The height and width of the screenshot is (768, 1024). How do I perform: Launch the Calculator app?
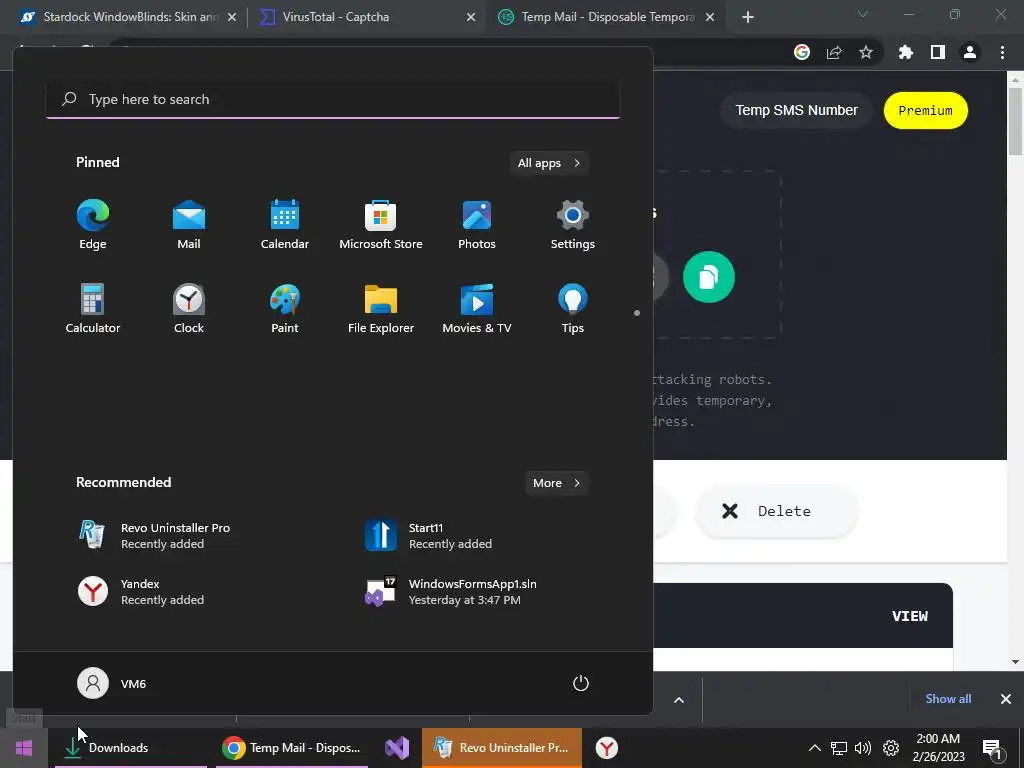(x=93, y=310)
